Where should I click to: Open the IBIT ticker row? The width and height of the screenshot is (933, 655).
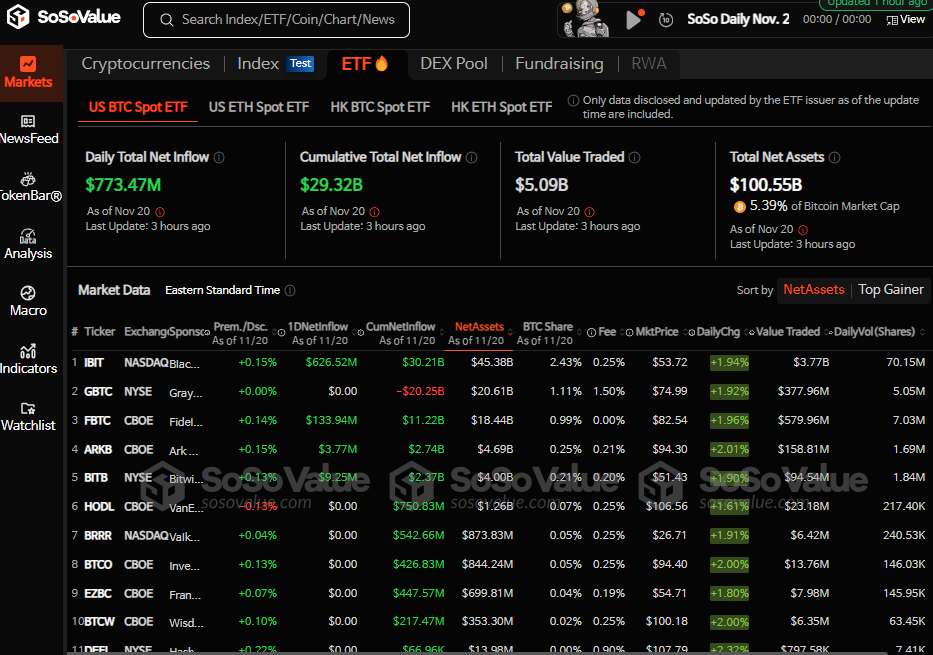(x=499, y=362)
